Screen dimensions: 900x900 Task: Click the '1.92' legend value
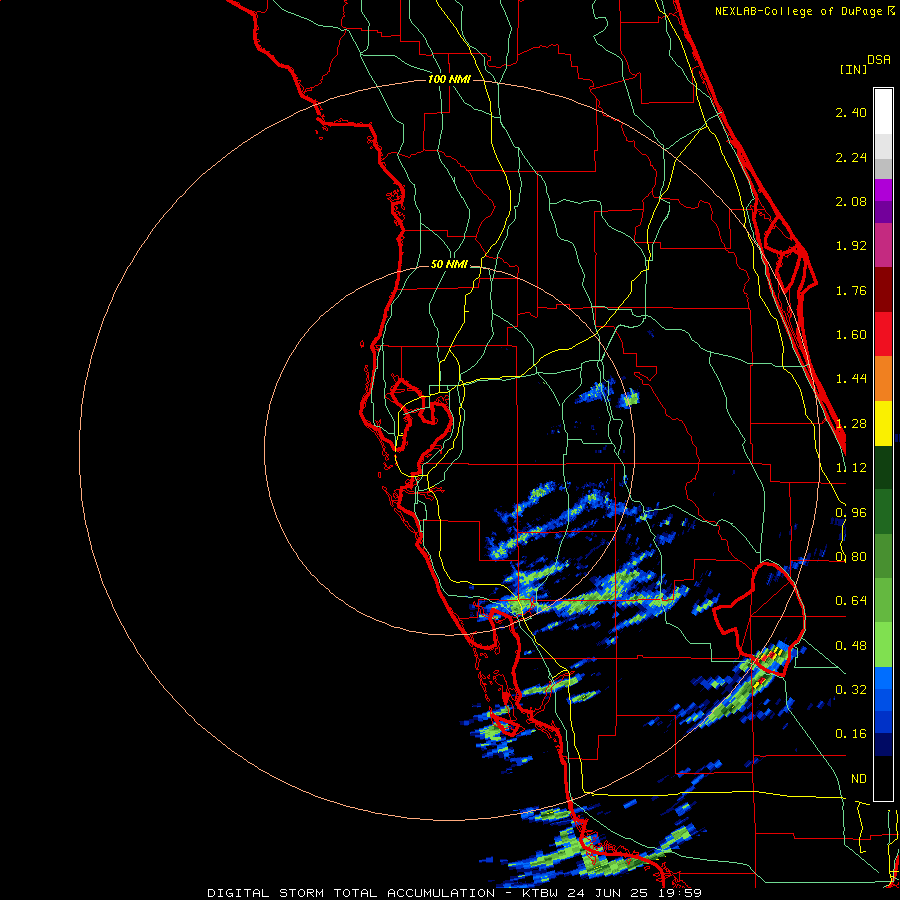click(851, 246)
